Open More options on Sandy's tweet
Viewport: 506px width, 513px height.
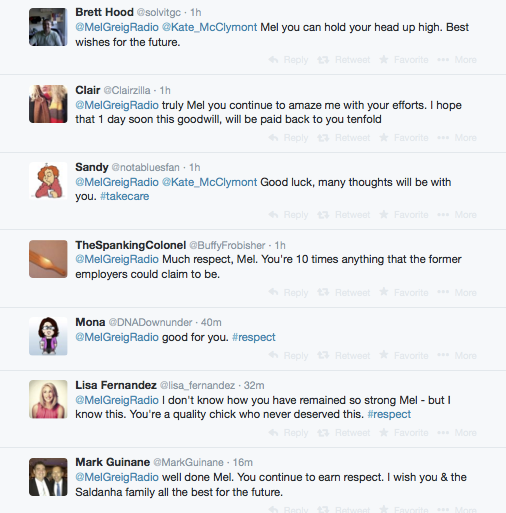point(457,215)
